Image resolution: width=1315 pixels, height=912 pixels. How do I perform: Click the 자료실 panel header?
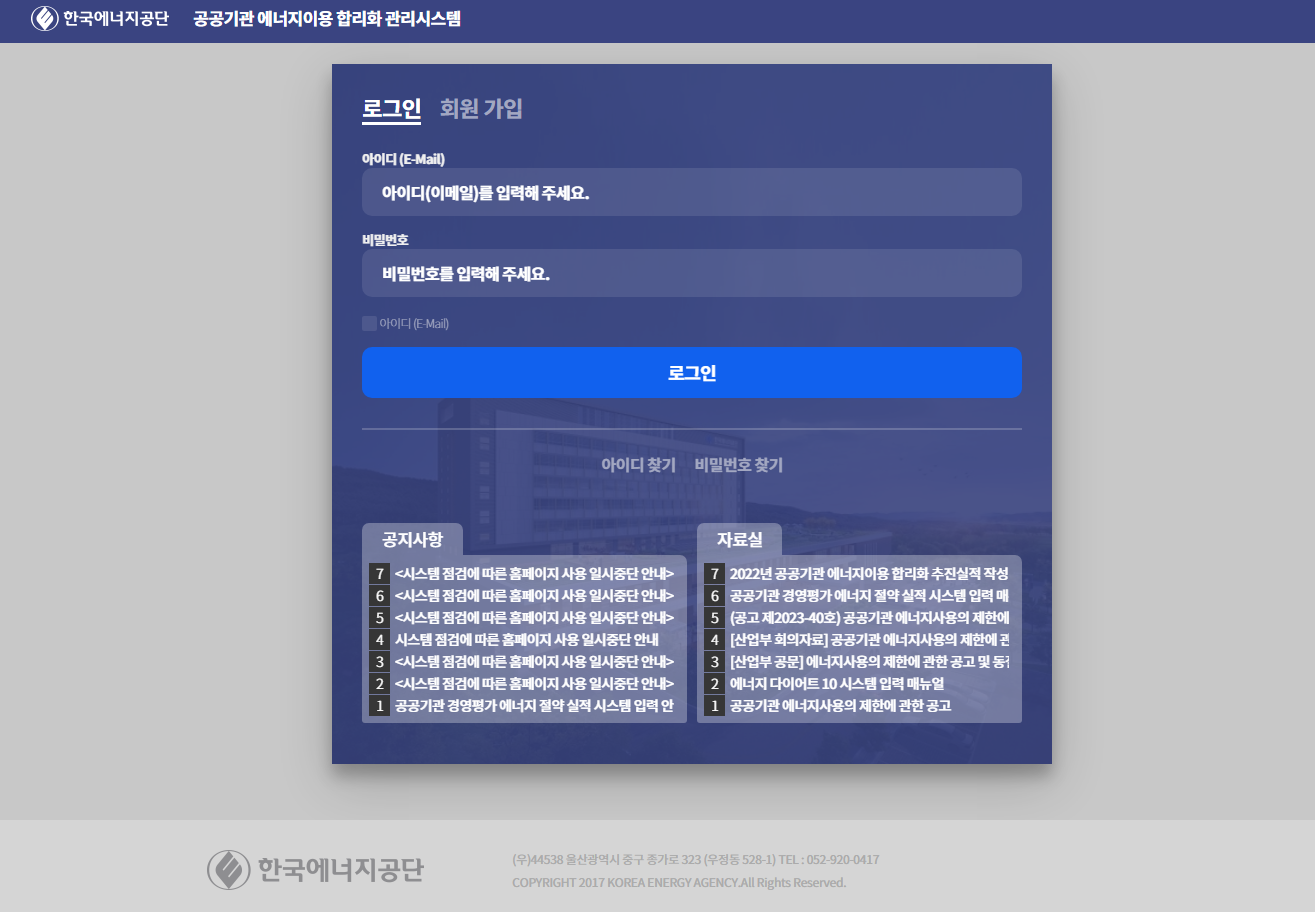[x=742, y=539]
